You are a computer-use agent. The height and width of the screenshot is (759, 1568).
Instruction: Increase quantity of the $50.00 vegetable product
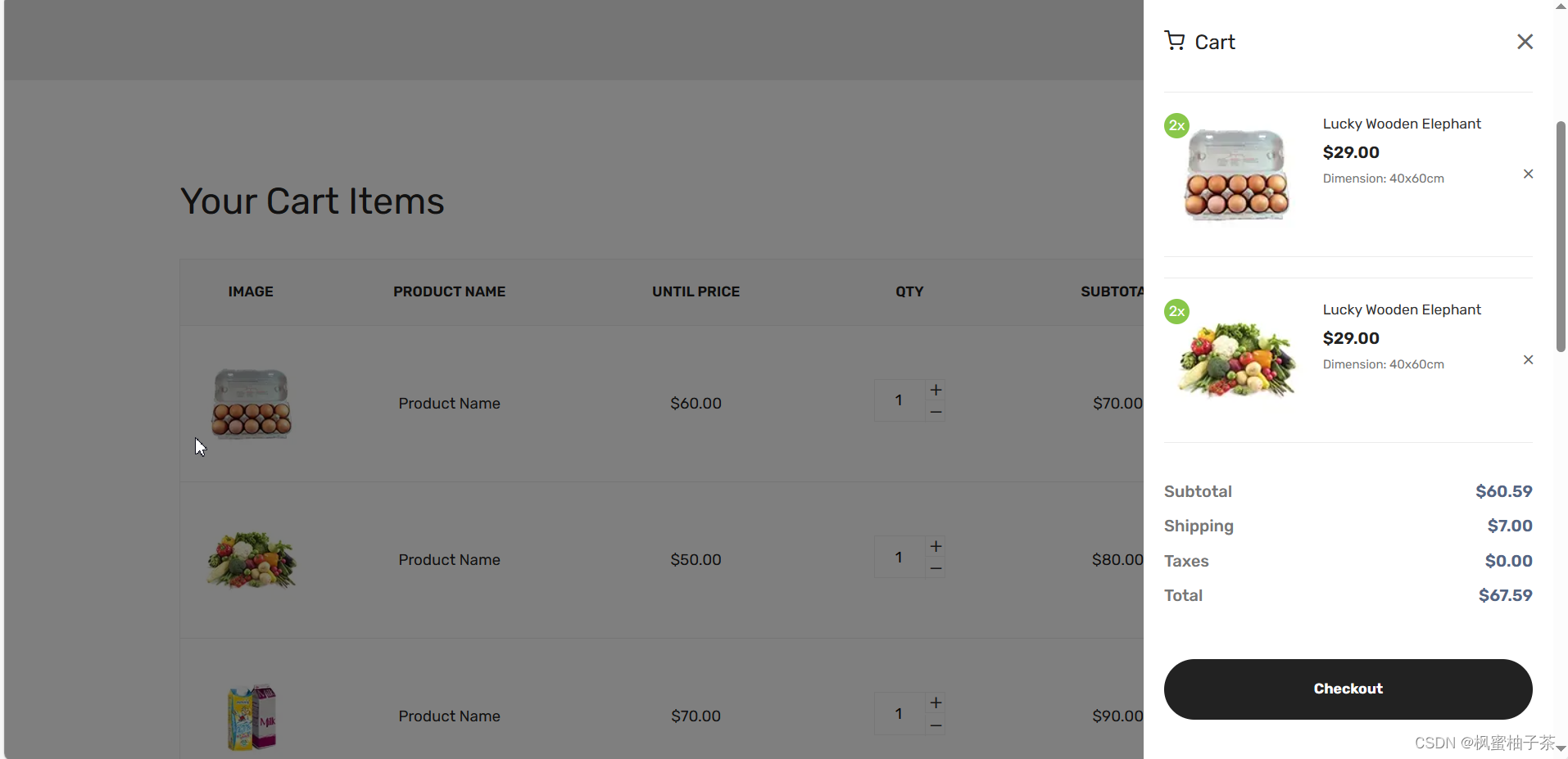tap(936, 546)
